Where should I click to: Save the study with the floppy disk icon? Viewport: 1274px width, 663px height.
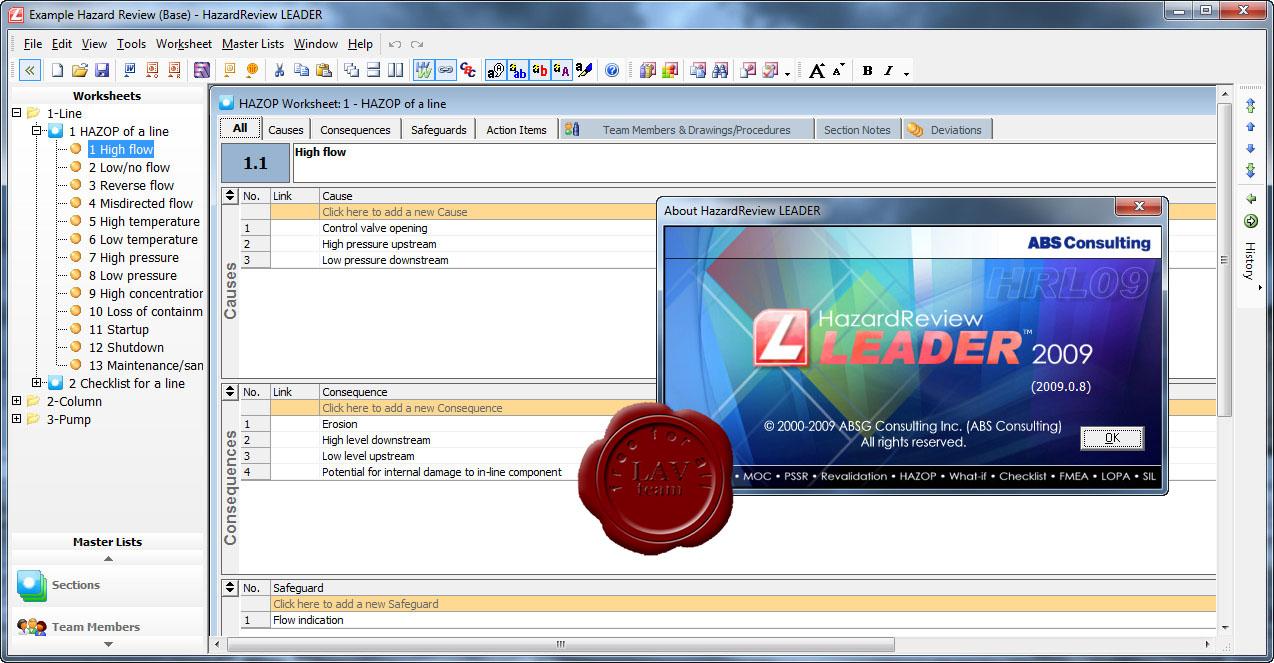coord(101,70)
